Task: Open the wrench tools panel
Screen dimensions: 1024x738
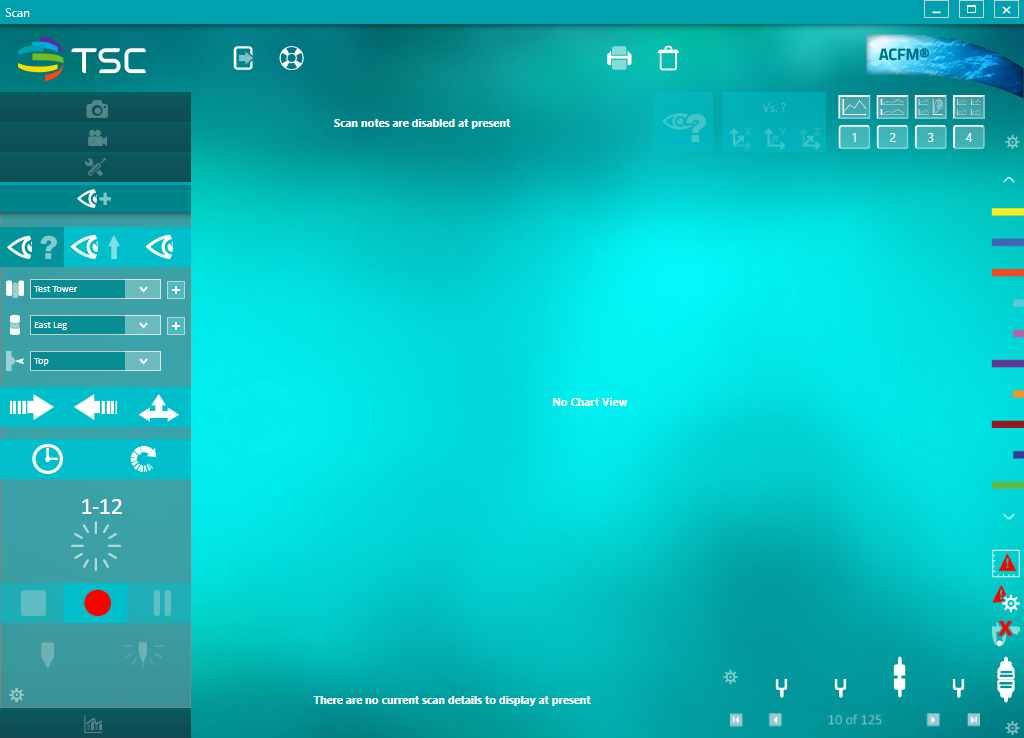Action: coord(96,167)
